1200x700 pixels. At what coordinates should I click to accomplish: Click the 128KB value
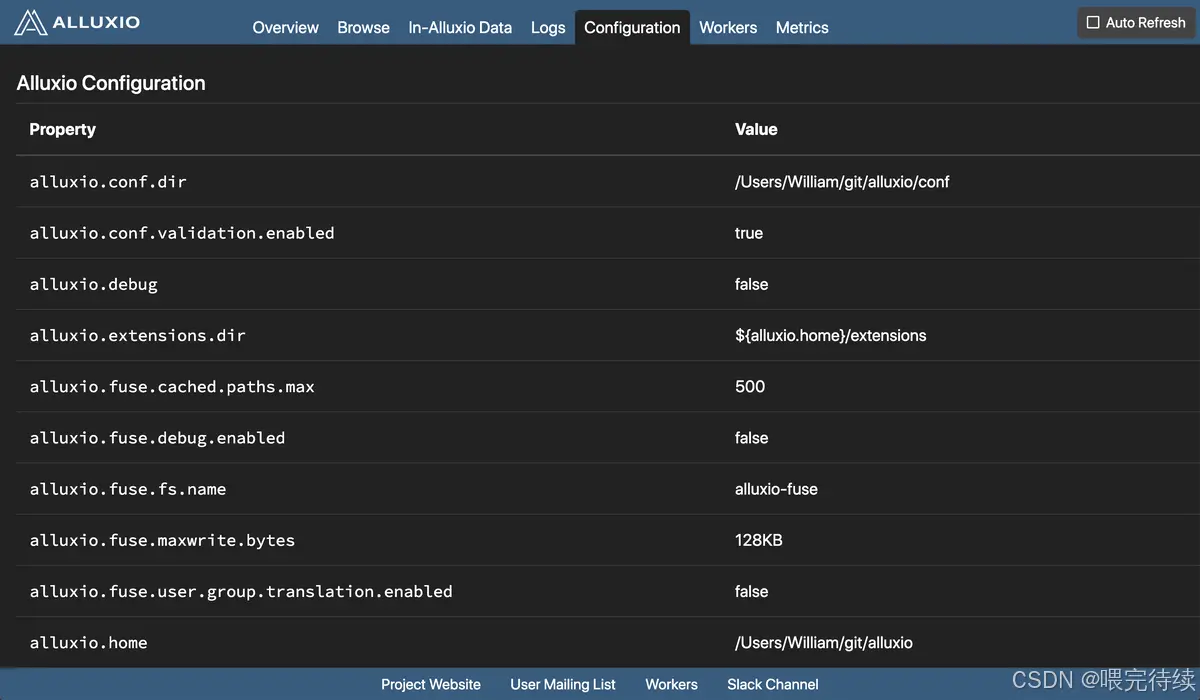click(x=759, y=540)
